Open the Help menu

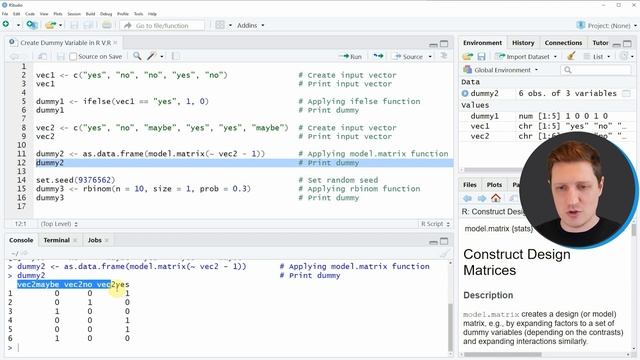click(152, 14)
